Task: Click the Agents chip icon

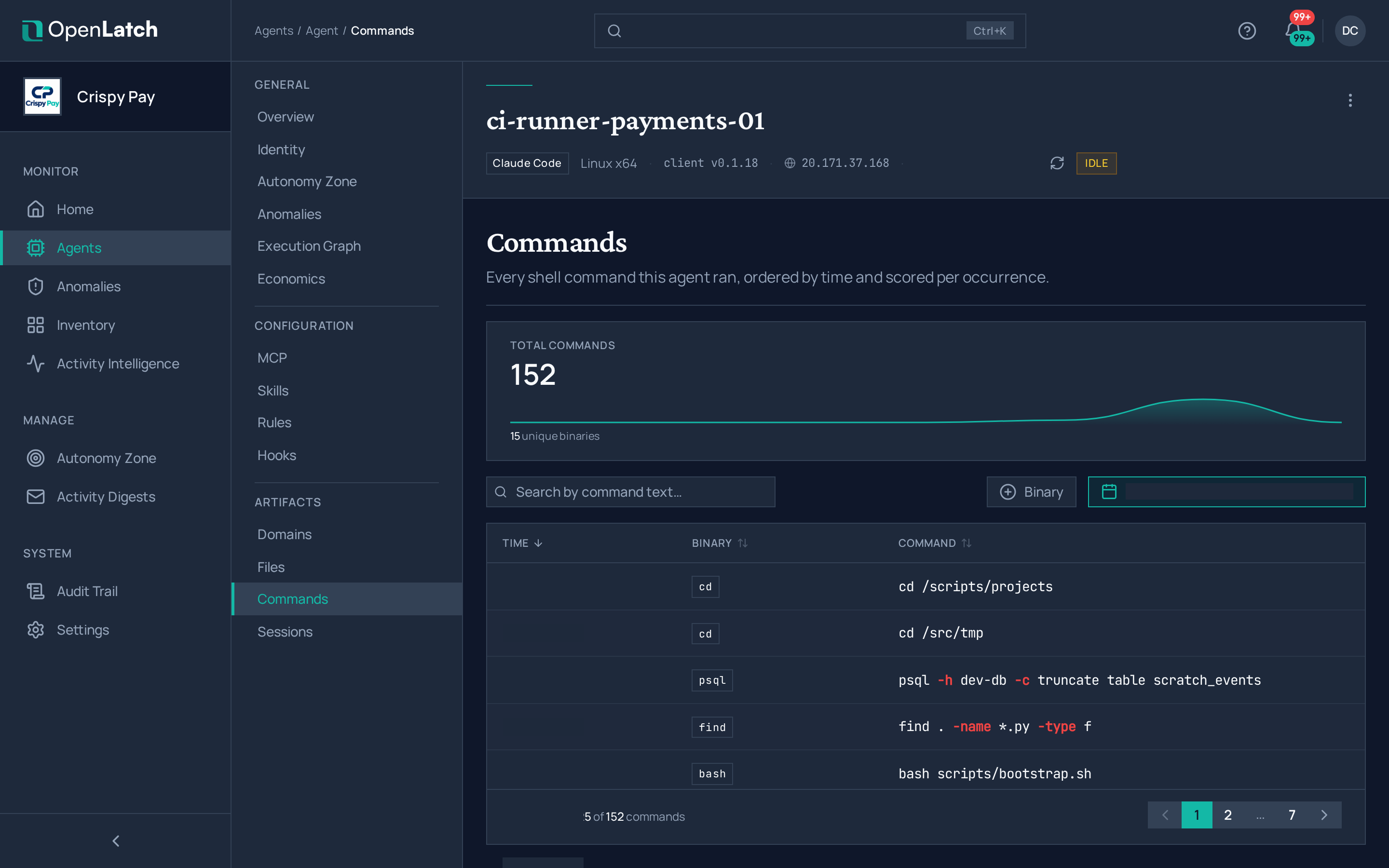Action: [36, 248]
